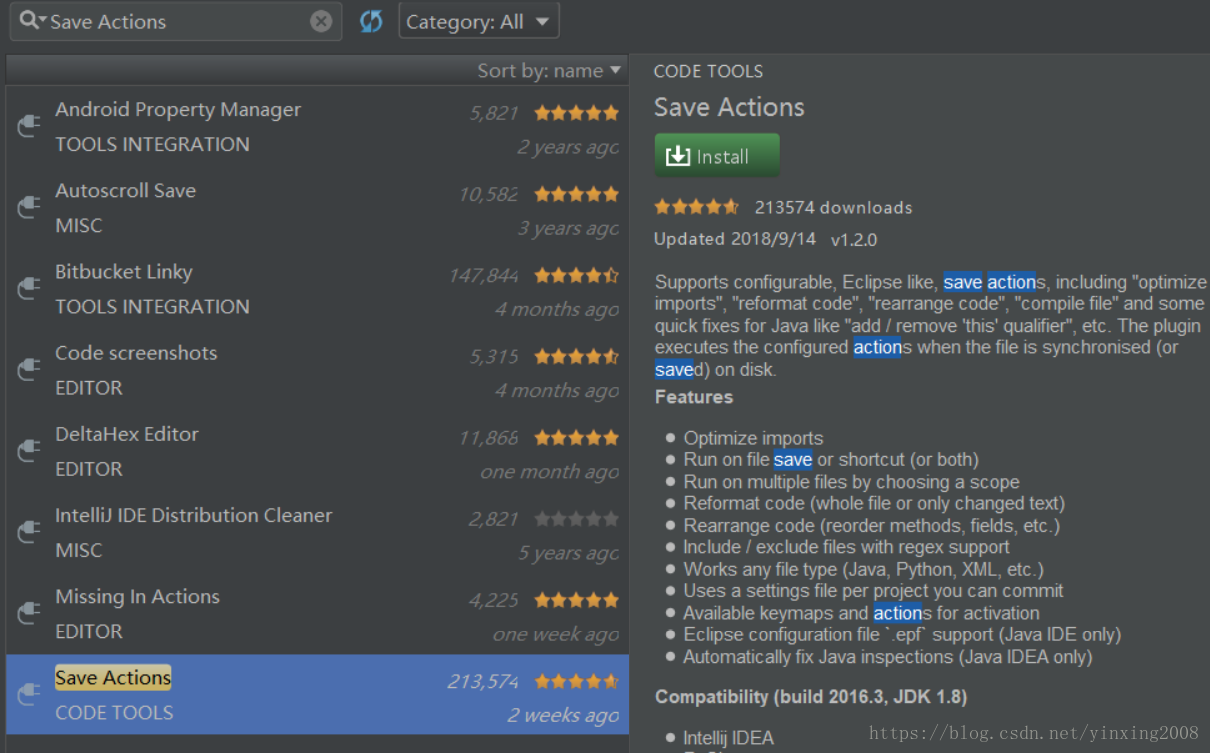Reload the plugin list with refresh icon
1210x753 pixels.
pyautogui.click(x=371, y=21)
